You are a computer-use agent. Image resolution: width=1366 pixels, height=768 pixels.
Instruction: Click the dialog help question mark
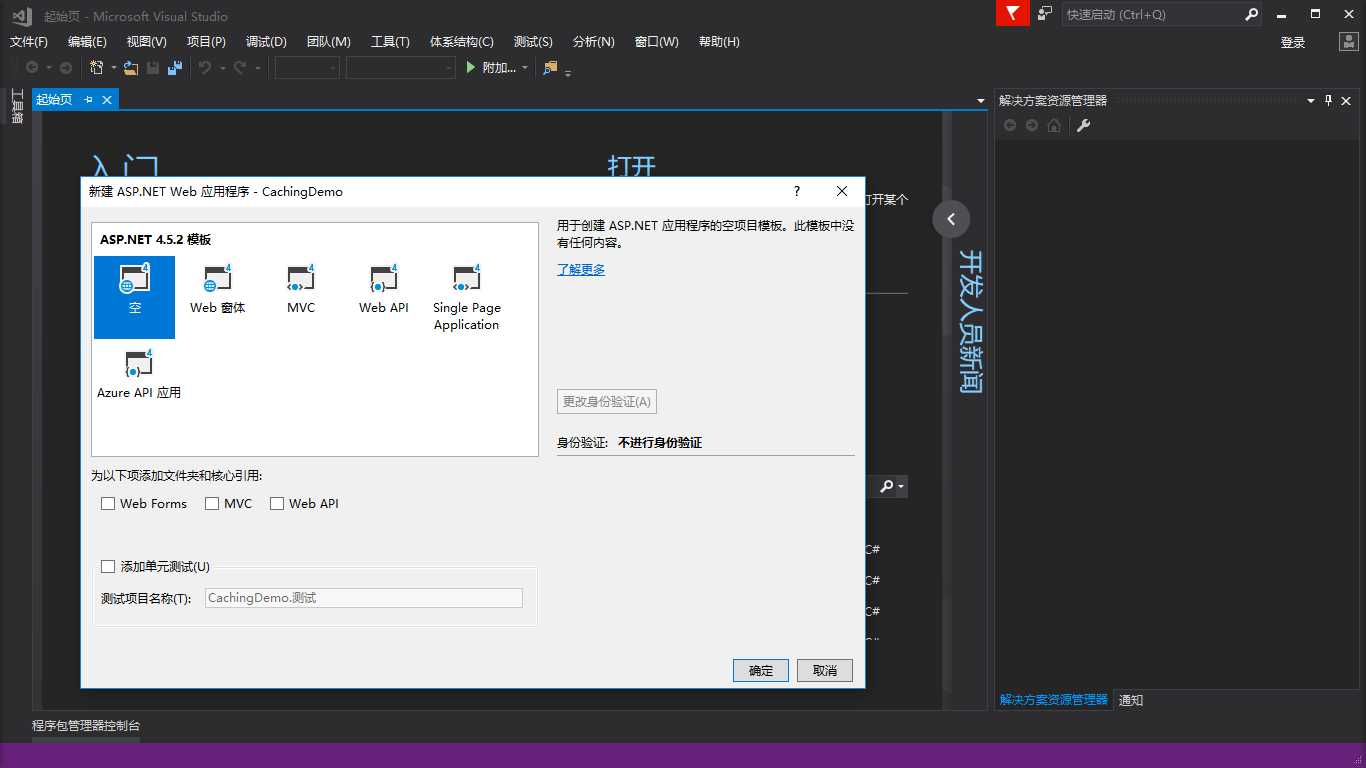tap(797, 191)
